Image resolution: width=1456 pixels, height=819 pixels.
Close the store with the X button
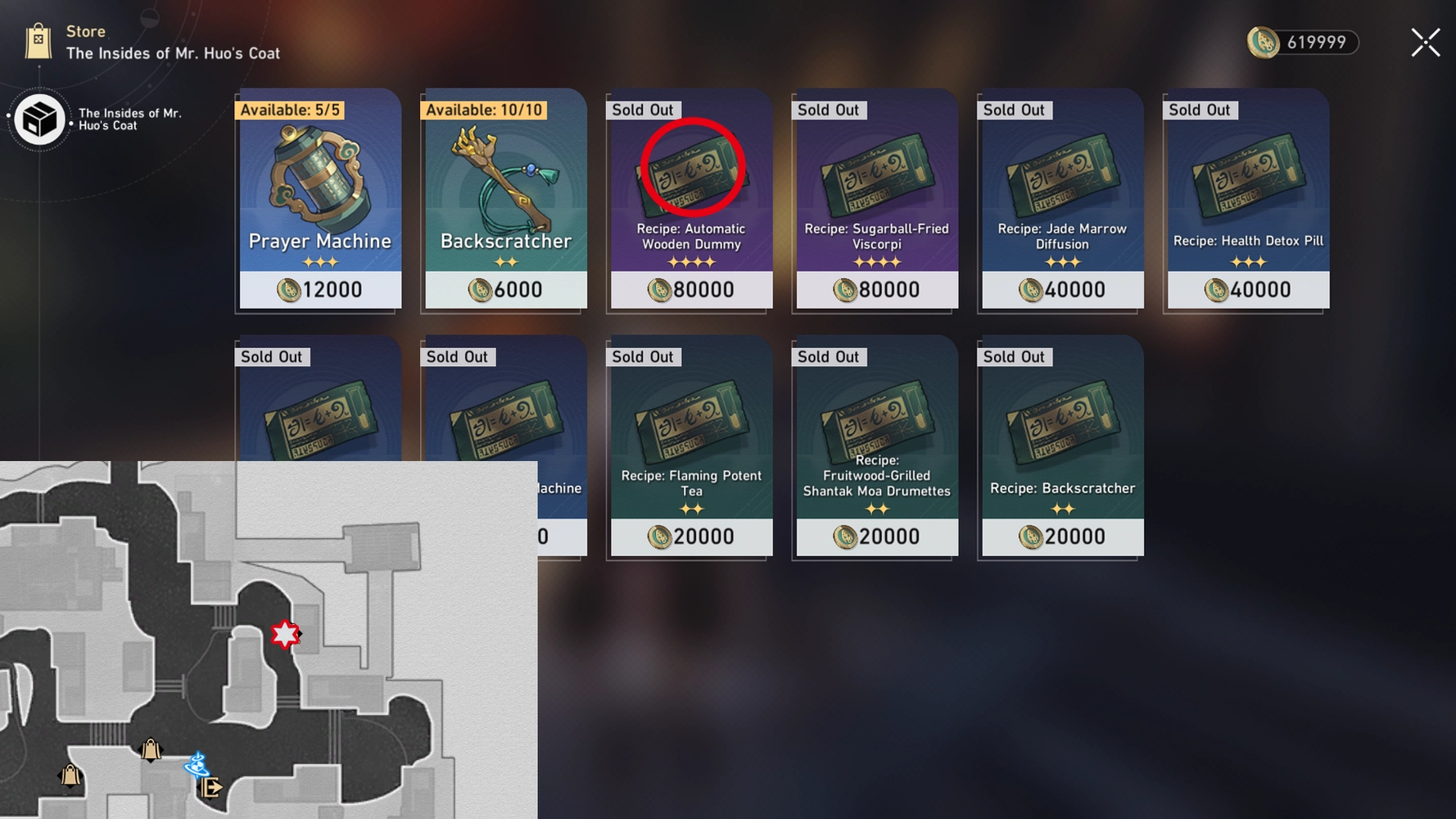(1426, 43)
